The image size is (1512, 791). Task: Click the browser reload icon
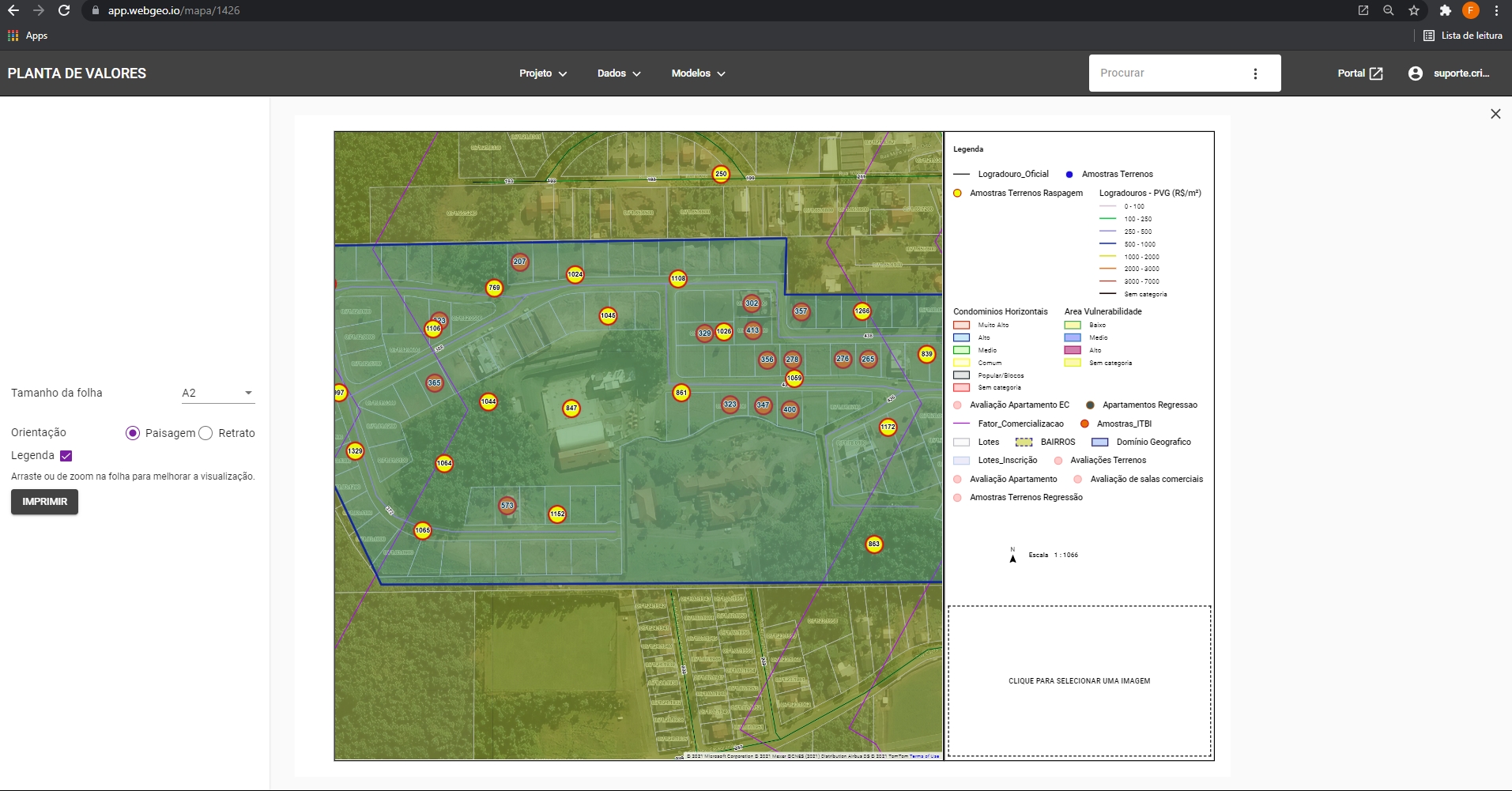64,10
